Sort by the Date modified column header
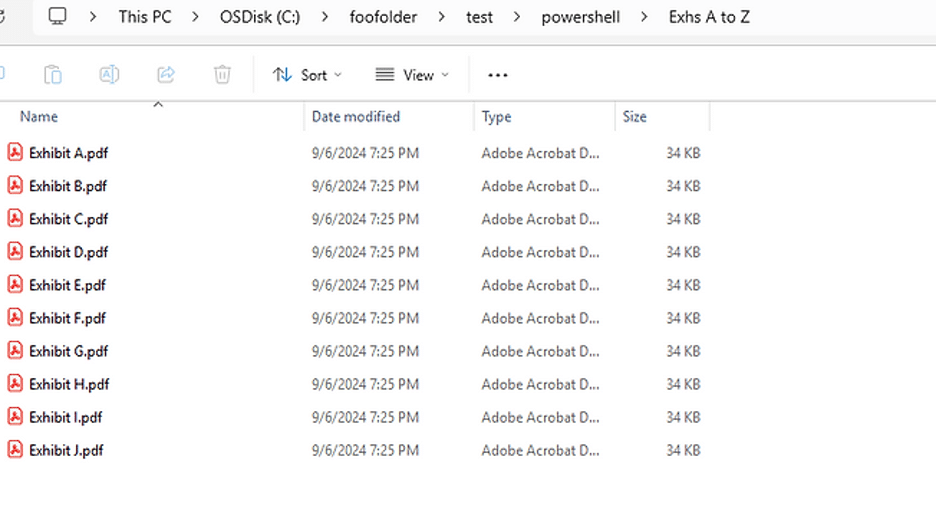The height and width of the screenshot is (532, 936). pos(355,117)
